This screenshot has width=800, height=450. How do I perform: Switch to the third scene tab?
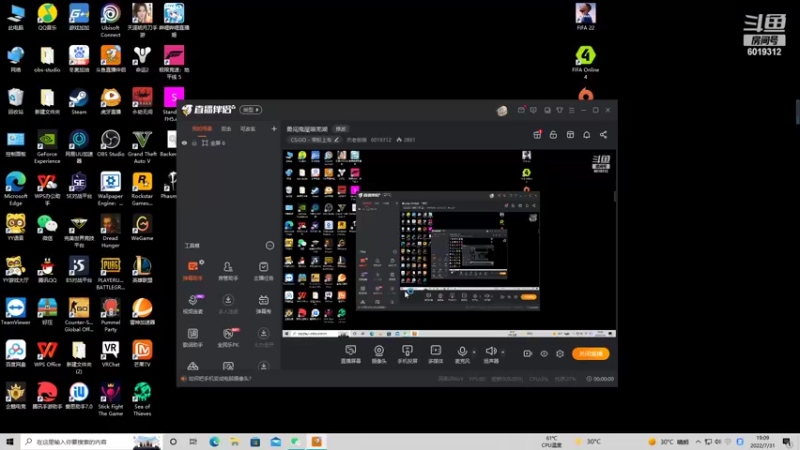click(x=247, y=129)
